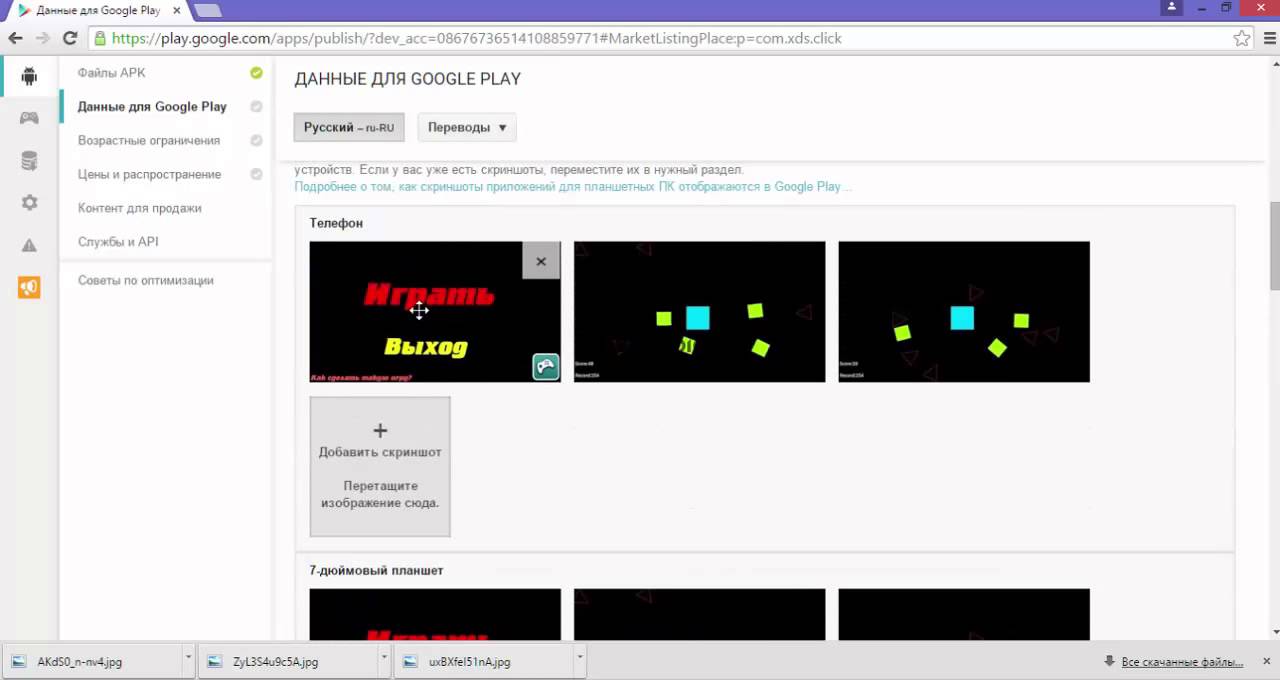Select the Русский ru-RU language button
This screenshot has width=1280, height=680.
point(349,127)
